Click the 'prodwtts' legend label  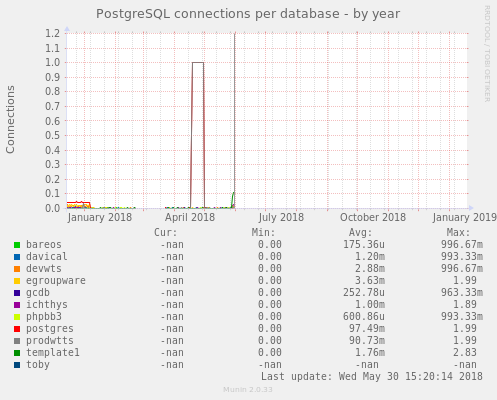coord(50,341)
